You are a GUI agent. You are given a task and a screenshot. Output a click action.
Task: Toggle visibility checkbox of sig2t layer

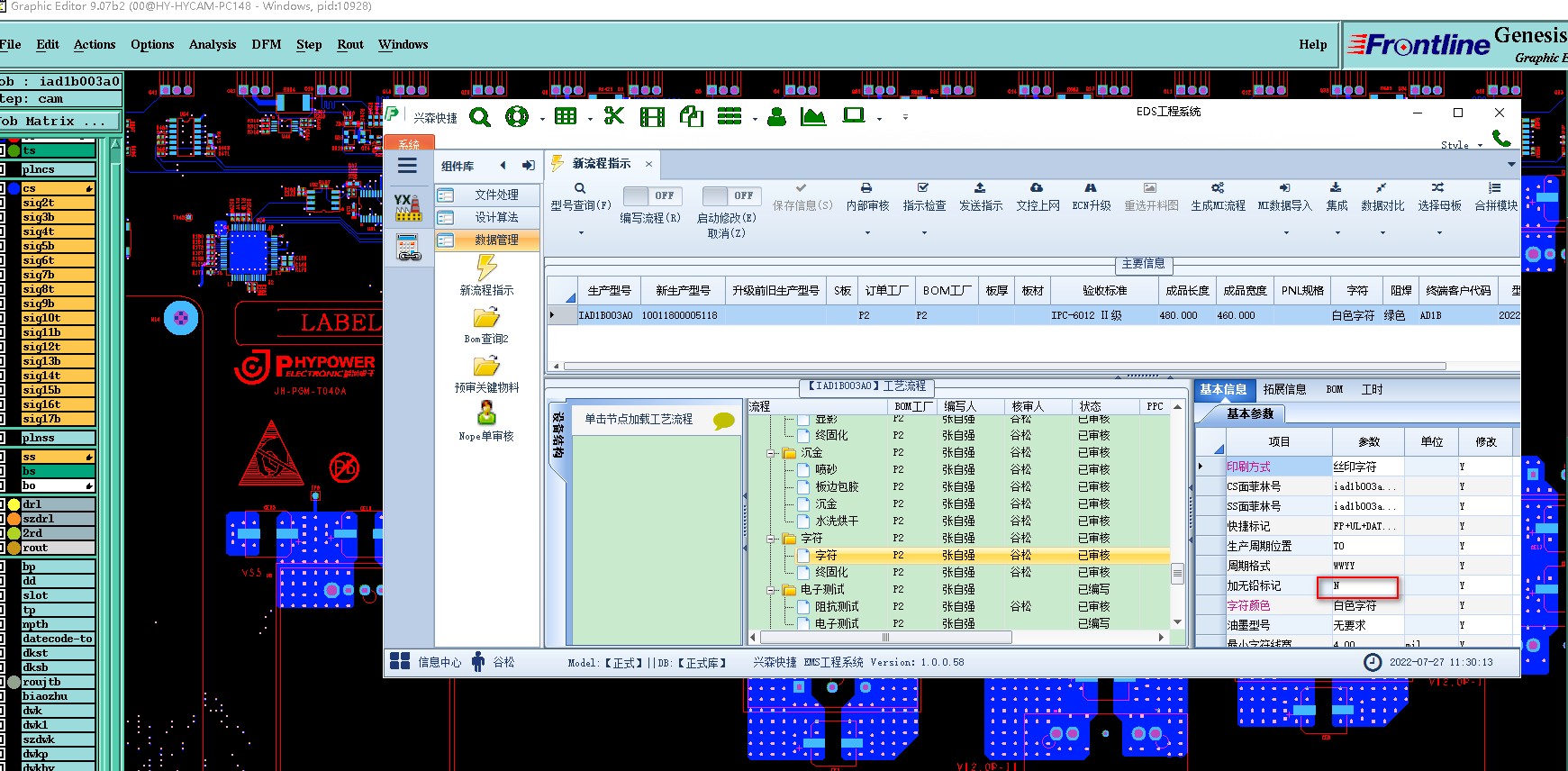[x=2, y=203]
